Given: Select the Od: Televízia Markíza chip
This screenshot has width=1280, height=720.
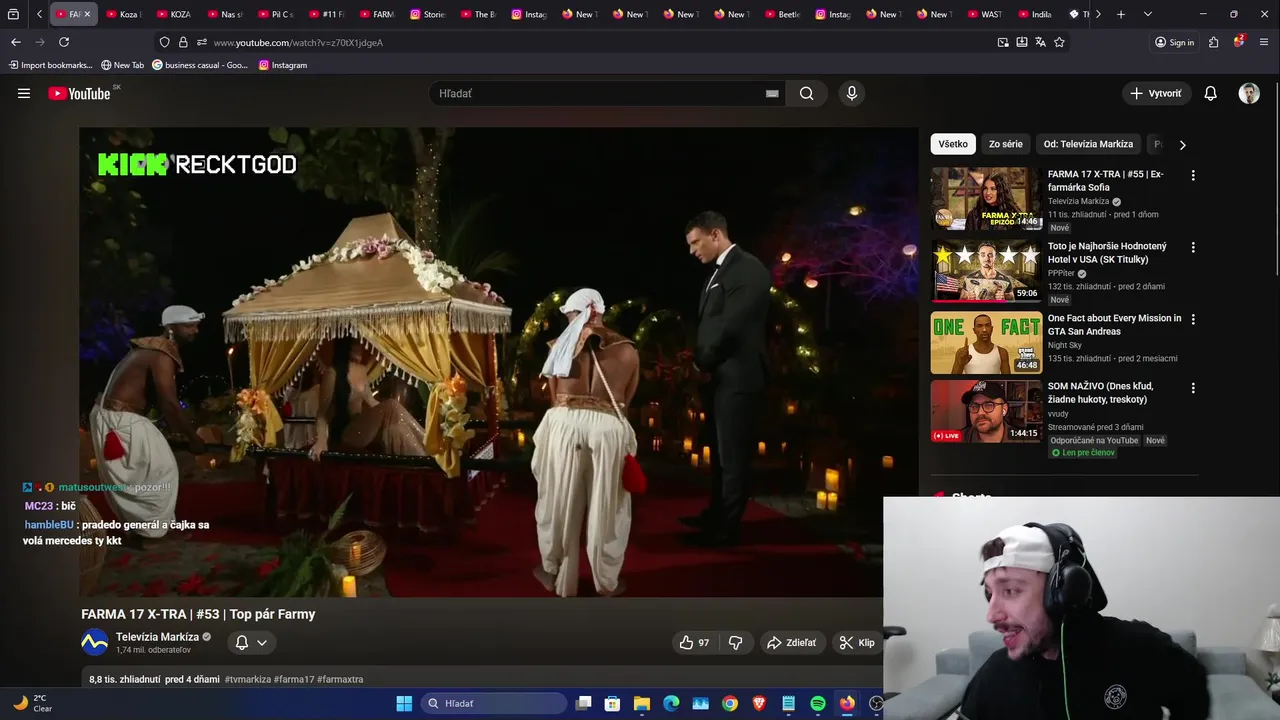Looking at the screenshot, I should [1088, 144].
